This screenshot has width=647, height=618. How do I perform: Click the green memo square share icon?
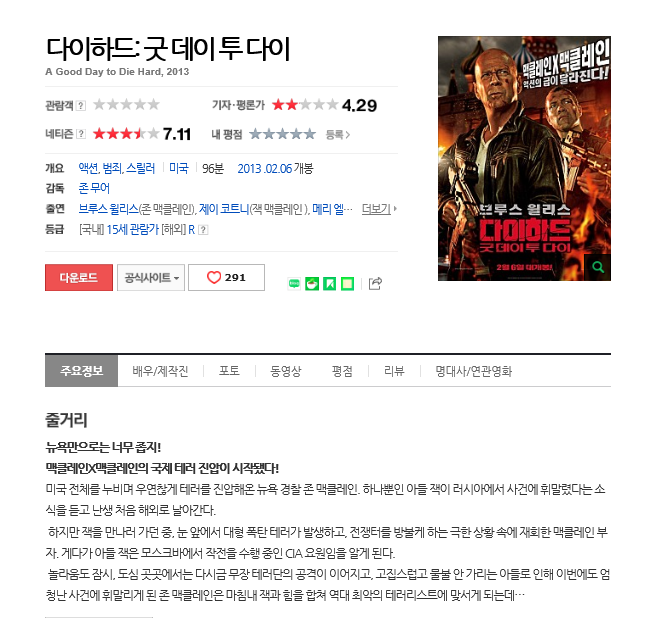pyautogui.click(x=347, y=284)
